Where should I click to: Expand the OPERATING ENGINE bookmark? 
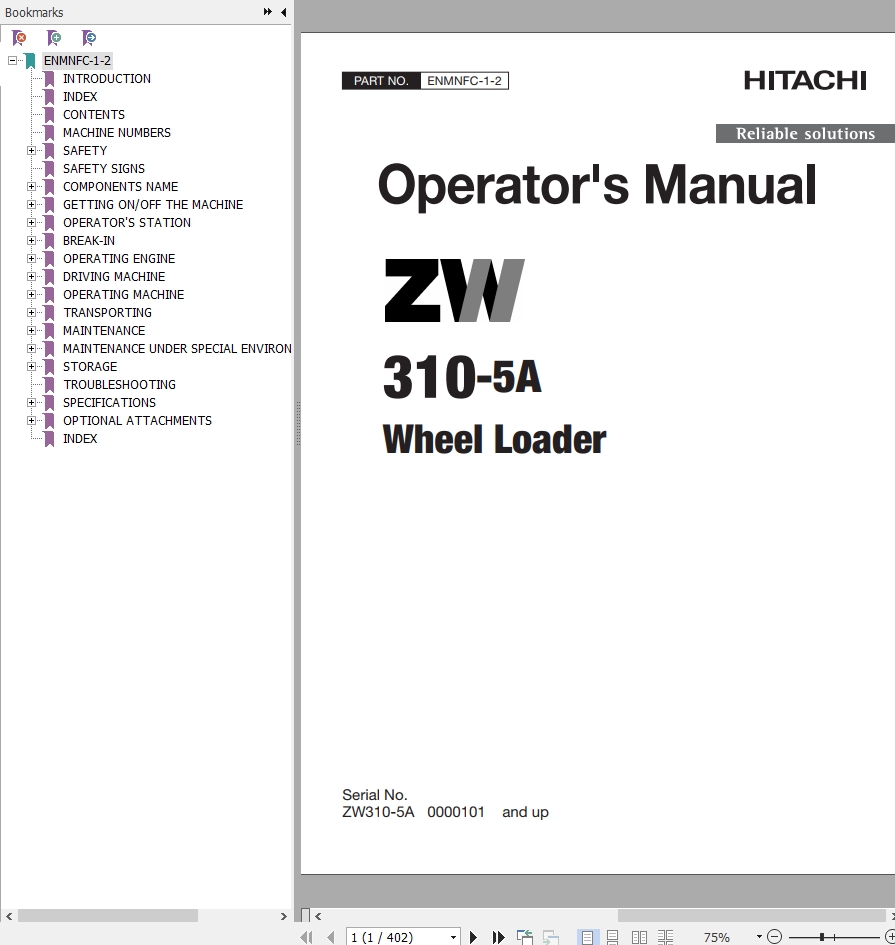[31, 259]
